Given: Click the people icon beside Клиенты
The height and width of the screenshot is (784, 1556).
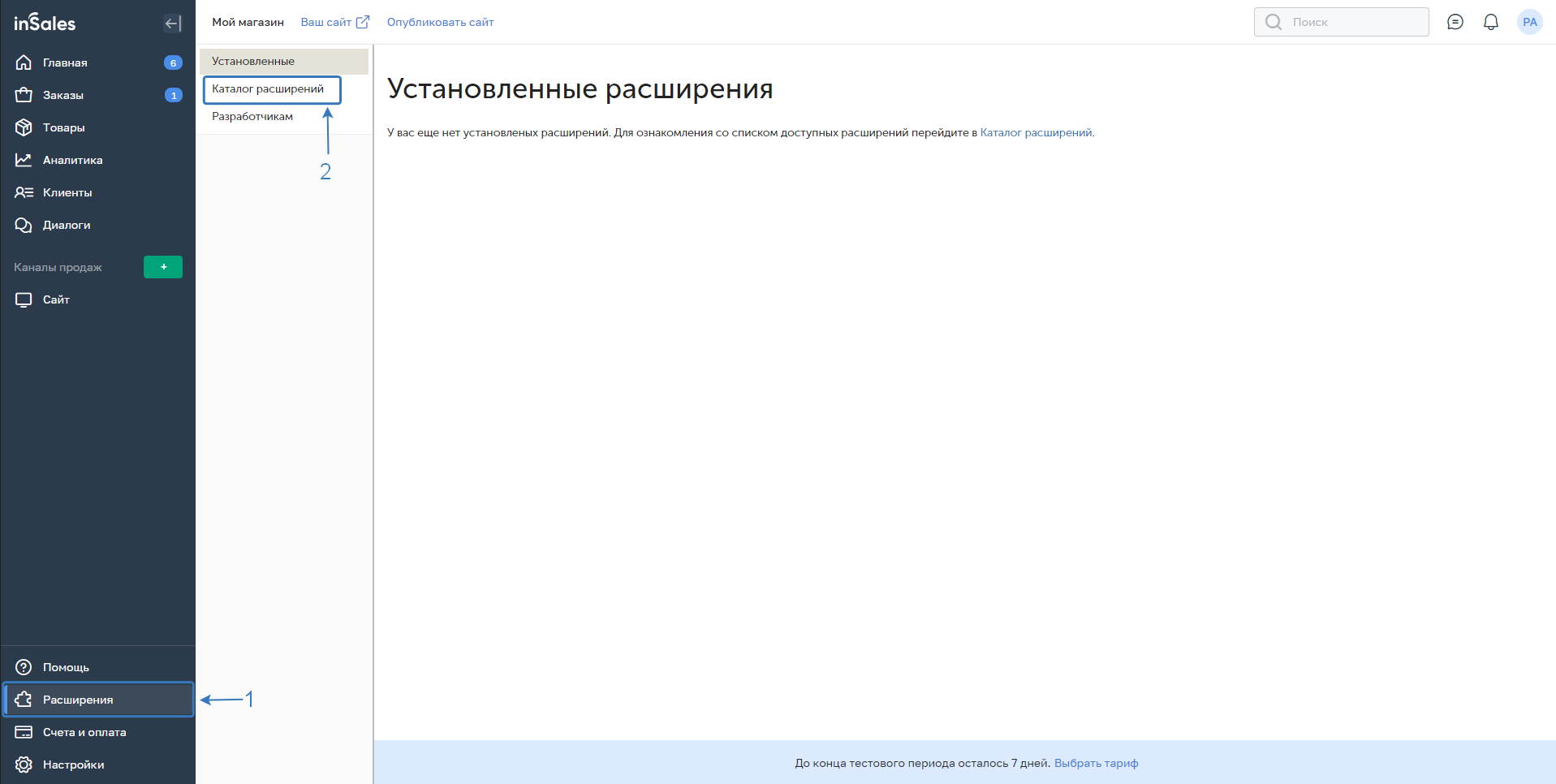Looking at the screenshot, I should [24, 192].
